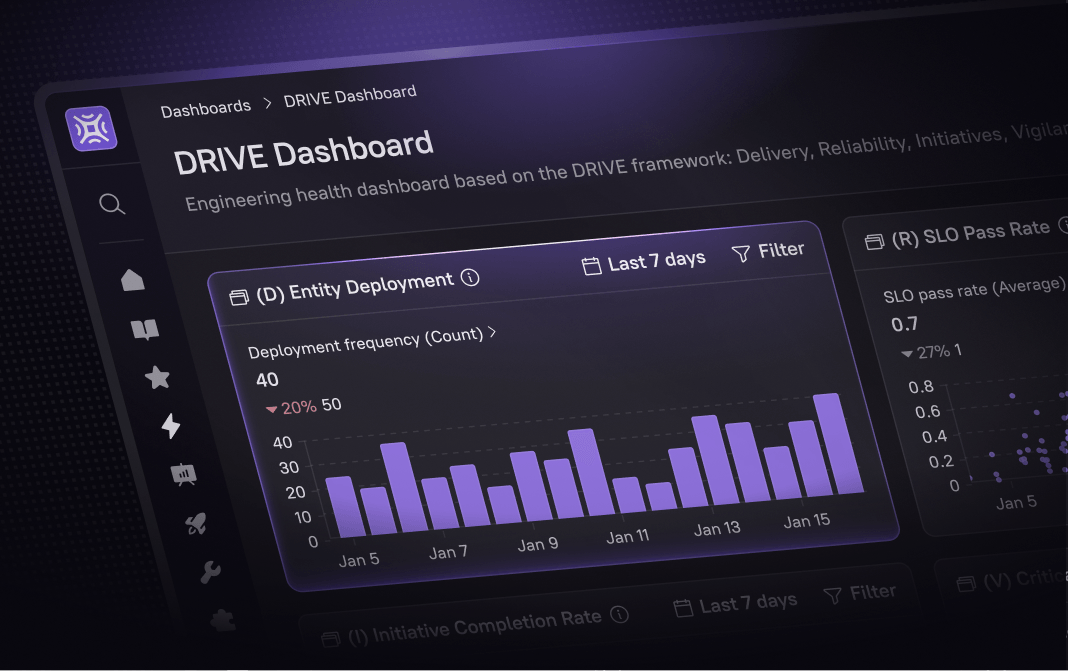Open Last 7 days on Initiative Completion Rate
This screenshot has height=671, width=1068.
(x=735, y=604)
